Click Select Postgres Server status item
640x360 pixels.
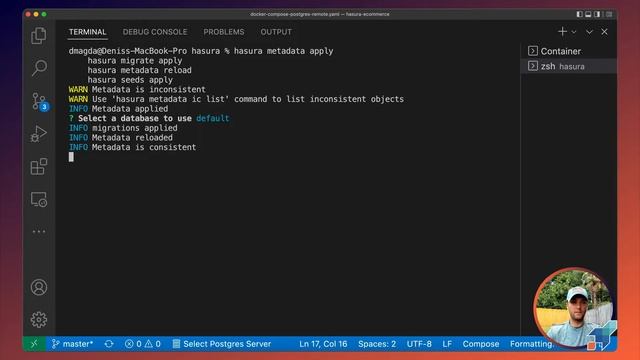222,344
